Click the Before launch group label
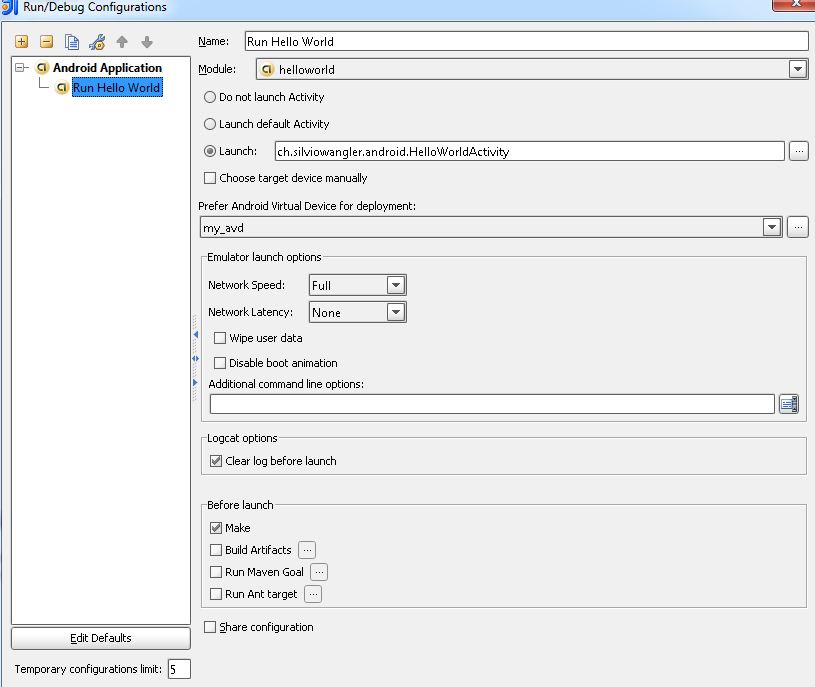815x687 pixels. [240, 505]
